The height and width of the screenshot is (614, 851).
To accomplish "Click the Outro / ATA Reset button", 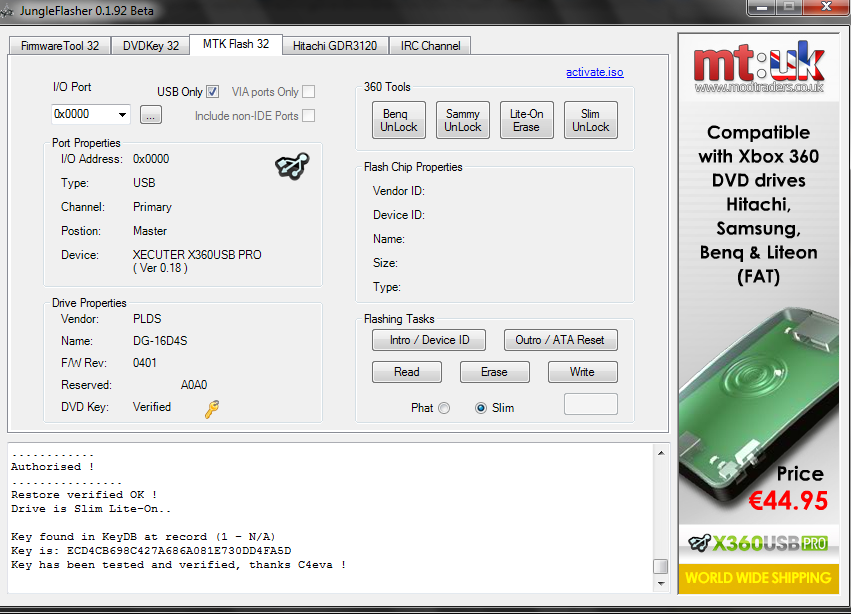I will [x=560, y=340].
